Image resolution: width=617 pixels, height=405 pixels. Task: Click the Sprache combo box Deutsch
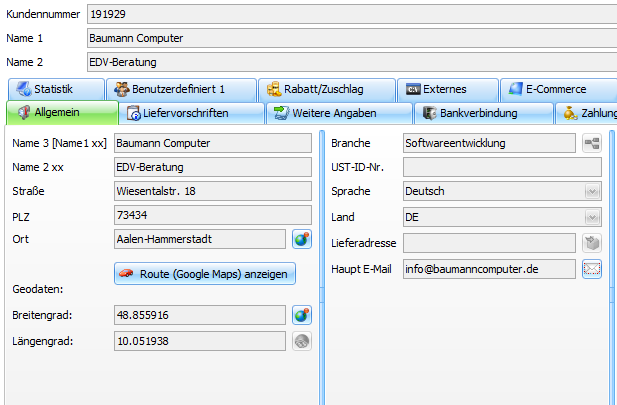click(x=502, y=191)
